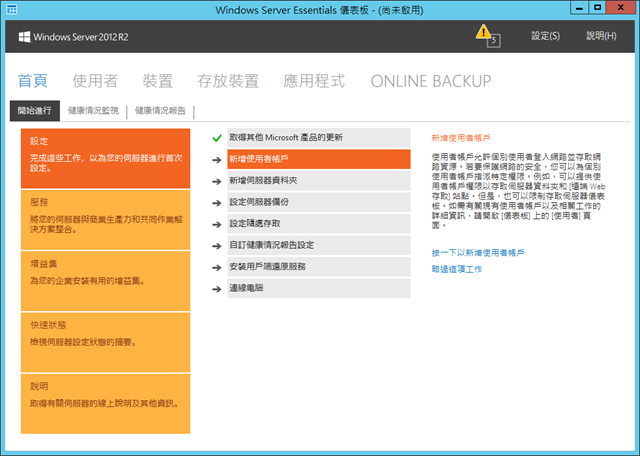Click arrow icon beside 安裝用戶端還原服務

[x=217, y=268]
